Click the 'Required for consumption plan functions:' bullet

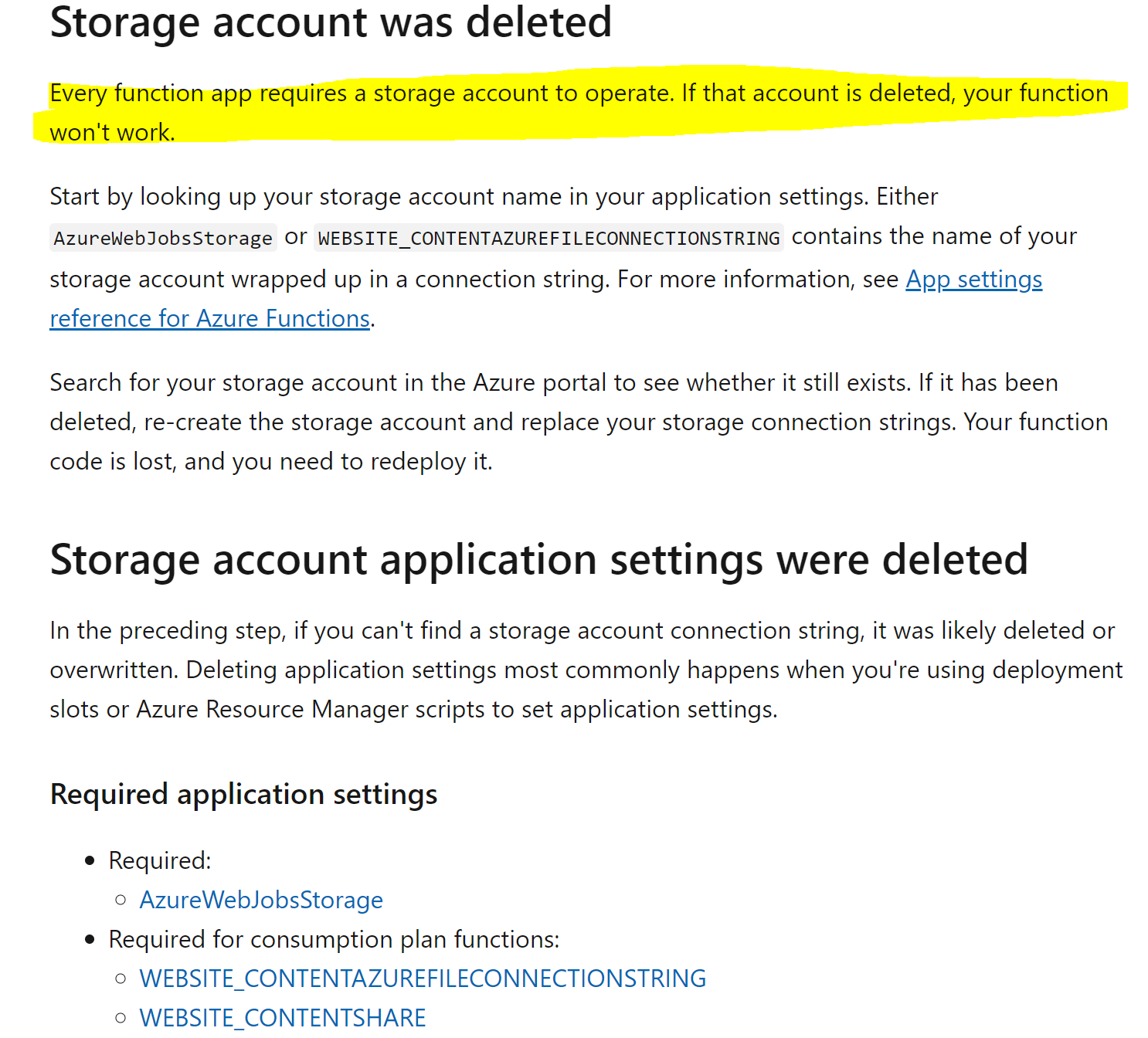334,939
